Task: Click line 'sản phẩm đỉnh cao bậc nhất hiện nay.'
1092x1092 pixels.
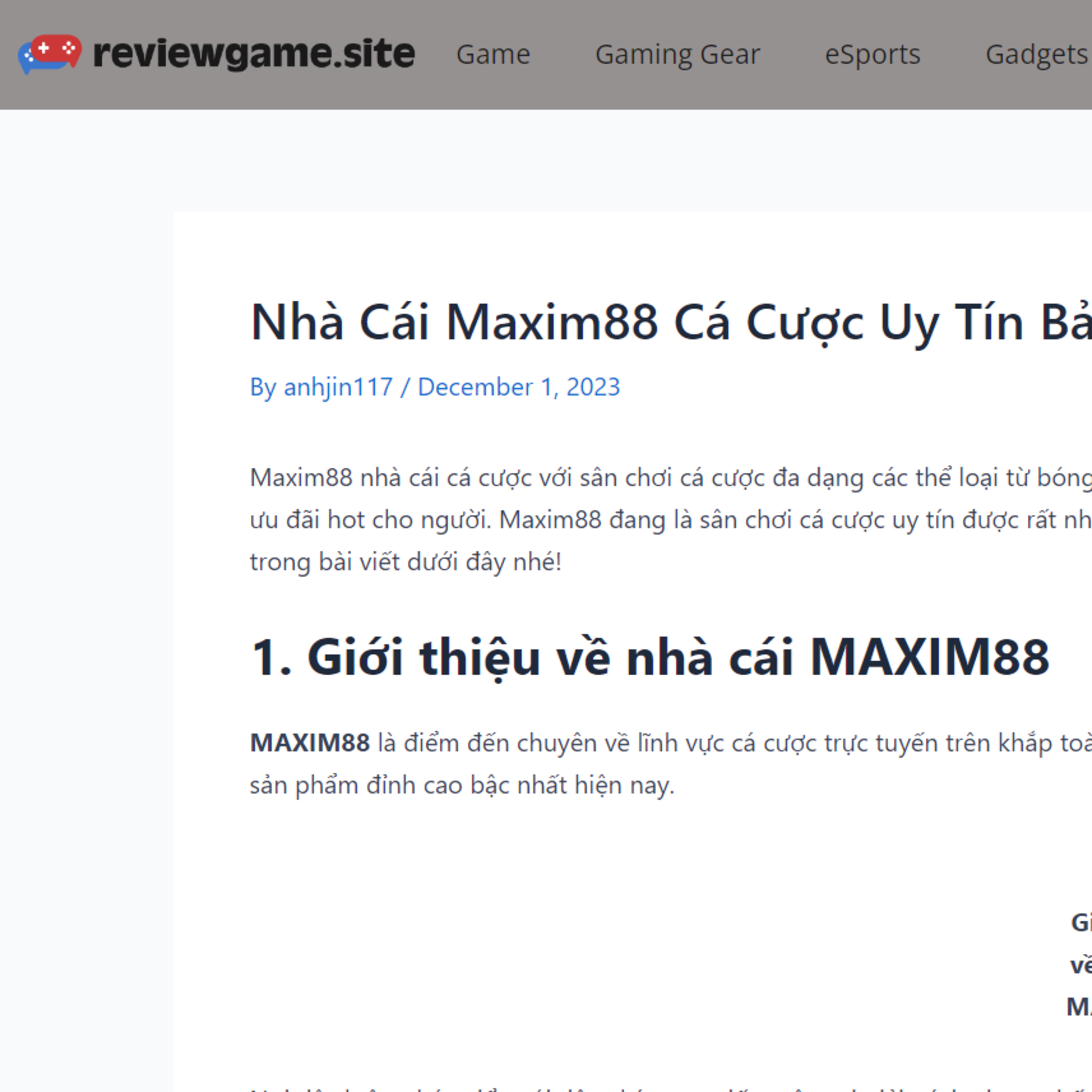Action: coord(462,785)
